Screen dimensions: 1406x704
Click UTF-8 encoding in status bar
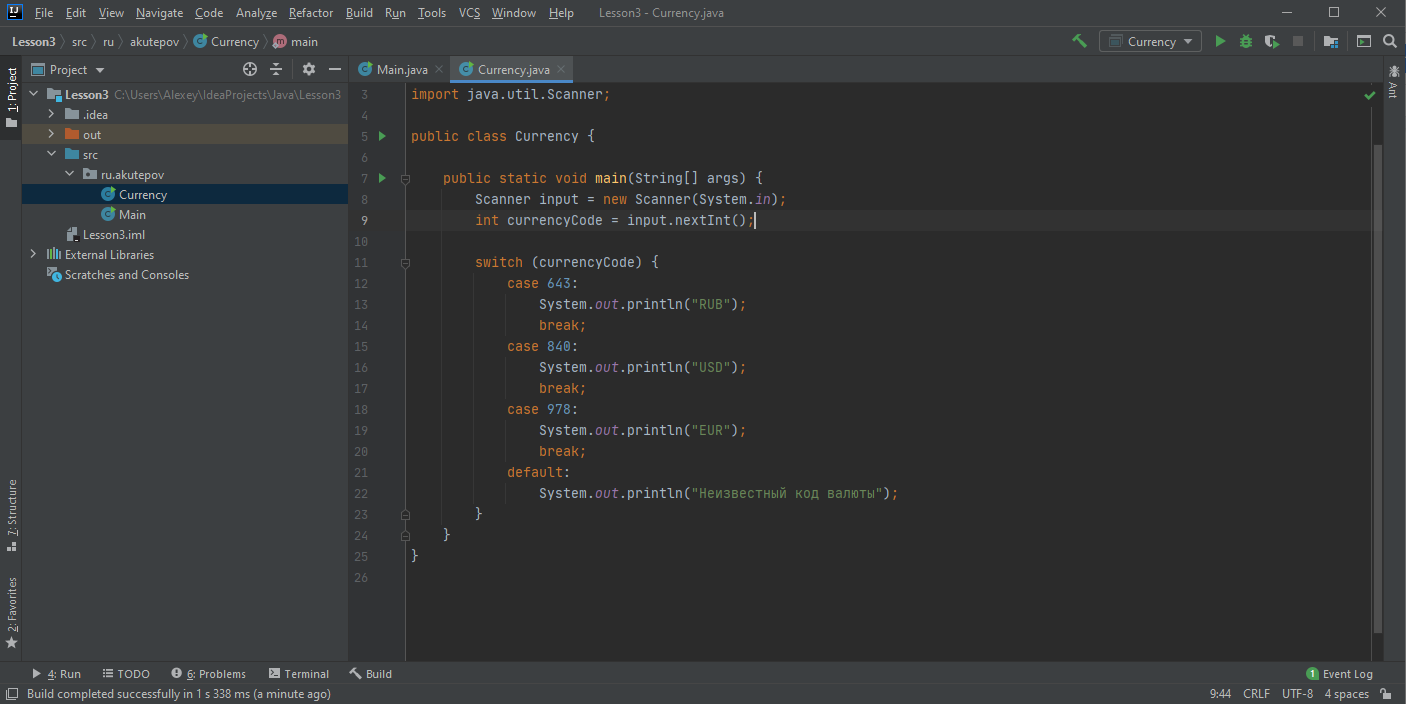(1297, 693)
